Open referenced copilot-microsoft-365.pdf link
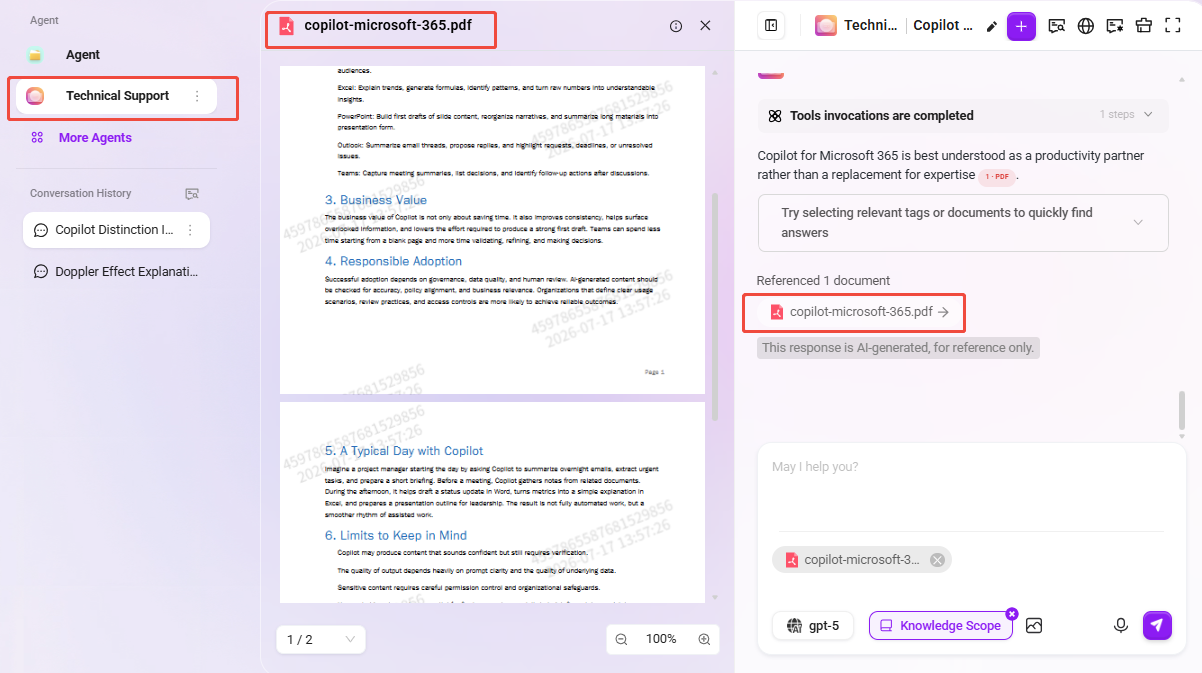Image resolution: width=1202 pixels, height=673 pixels. [860, 312]
